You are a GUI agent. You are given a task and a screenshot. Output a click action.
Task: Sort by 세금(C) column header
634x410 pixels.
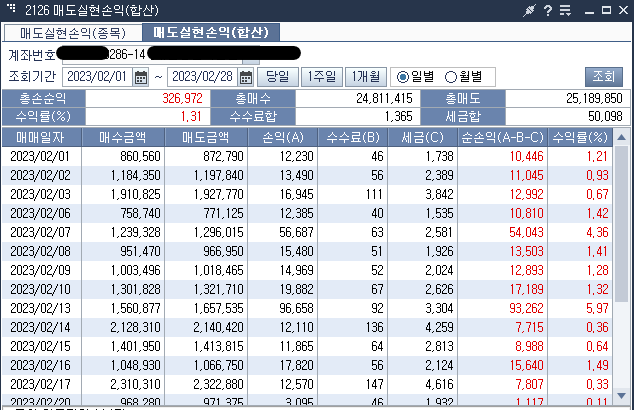pyautogui.click(x=423, y=137)
